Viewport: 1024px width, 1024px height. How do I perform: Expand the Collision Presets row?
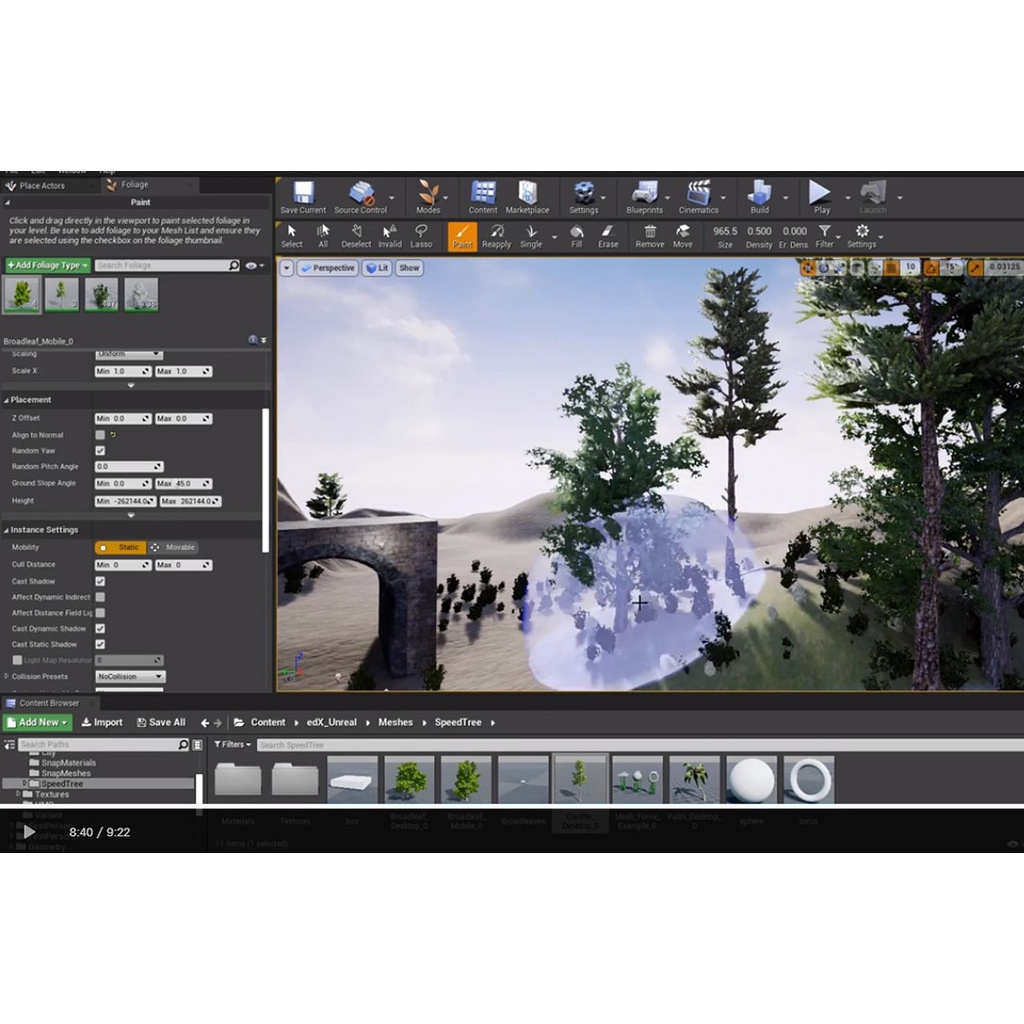point(7,677)
